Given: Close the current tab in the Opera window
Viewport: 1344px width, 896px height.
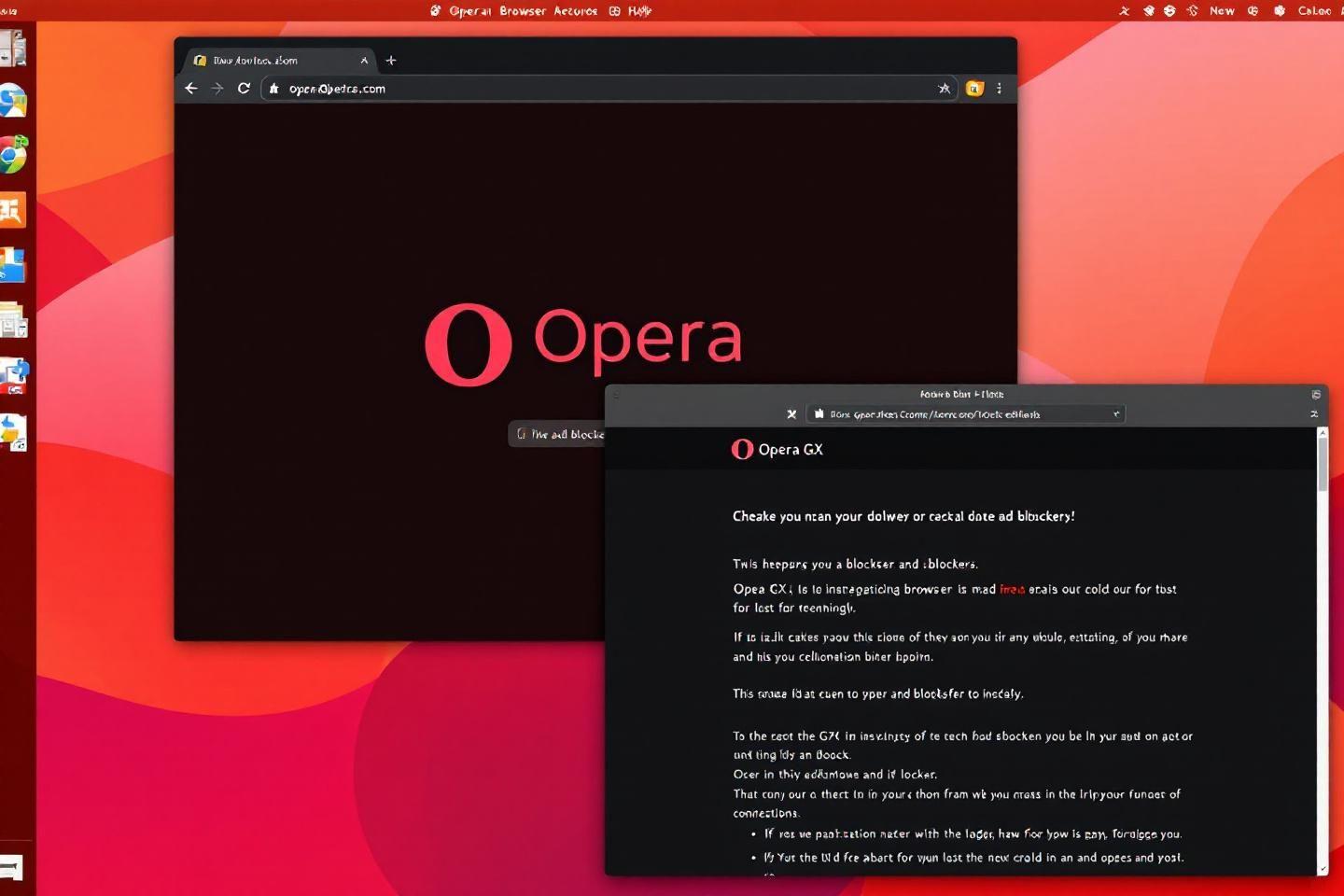Looking at the screenshot, I should coord(364,61).
